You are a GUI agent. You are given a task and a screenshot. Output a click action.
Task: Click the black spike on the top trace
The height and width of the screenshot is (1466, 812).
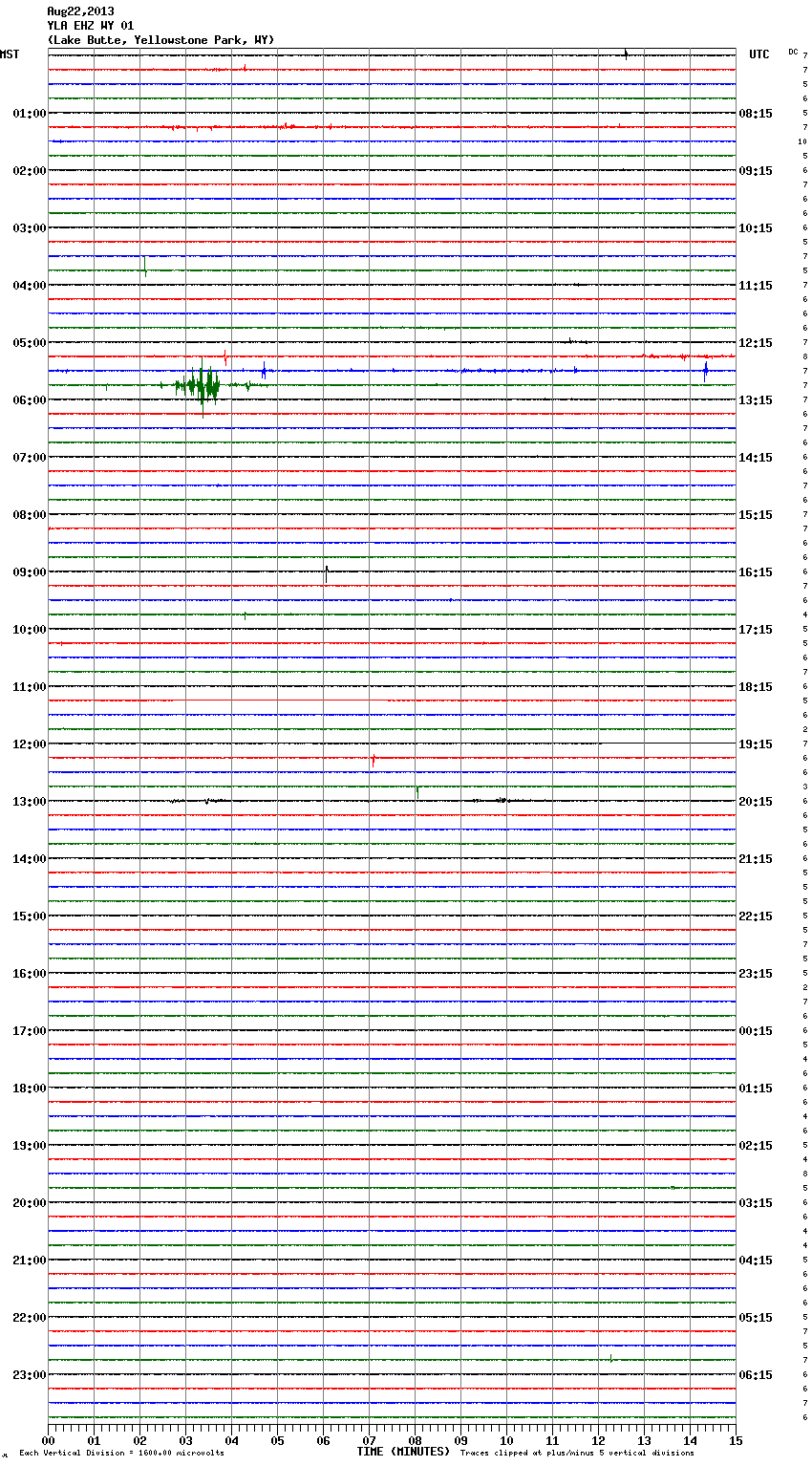[x=626, y=54]
